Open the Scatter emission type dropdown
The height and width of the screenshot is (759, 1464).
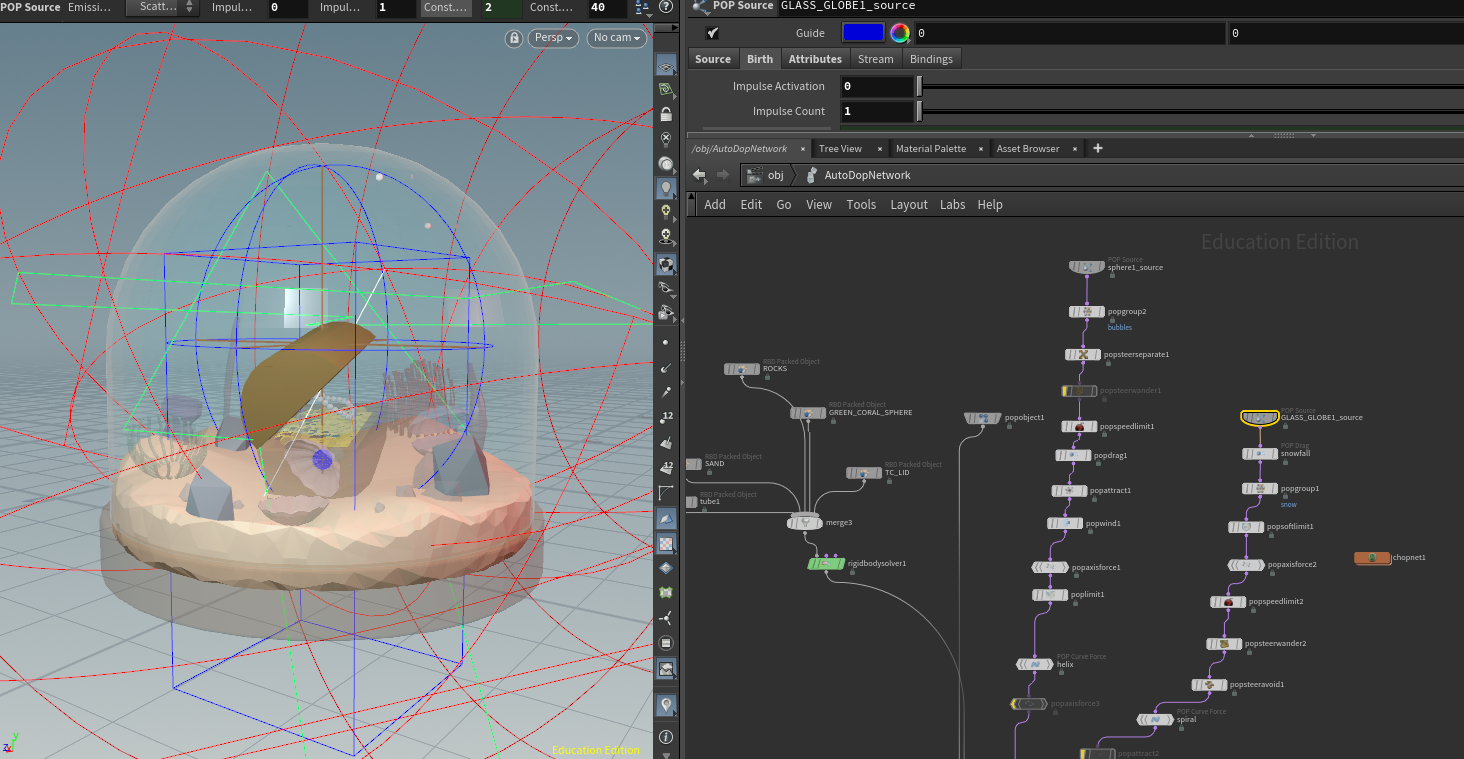[x=163, y=7]
